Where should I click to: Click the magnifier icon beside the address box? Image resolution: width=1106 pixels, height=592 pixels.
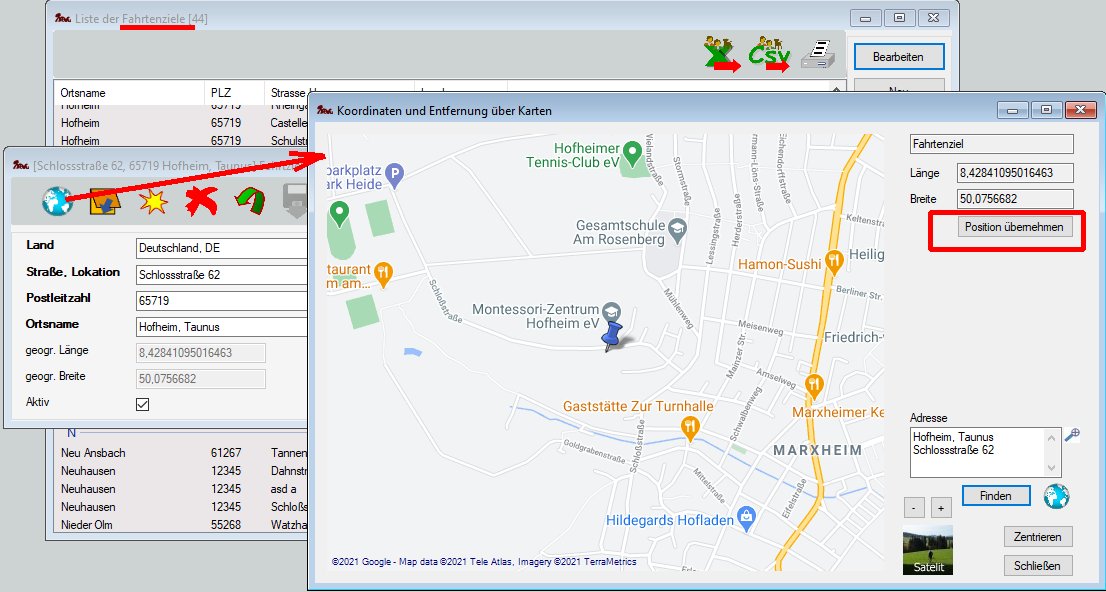(x=1072, y=435)
